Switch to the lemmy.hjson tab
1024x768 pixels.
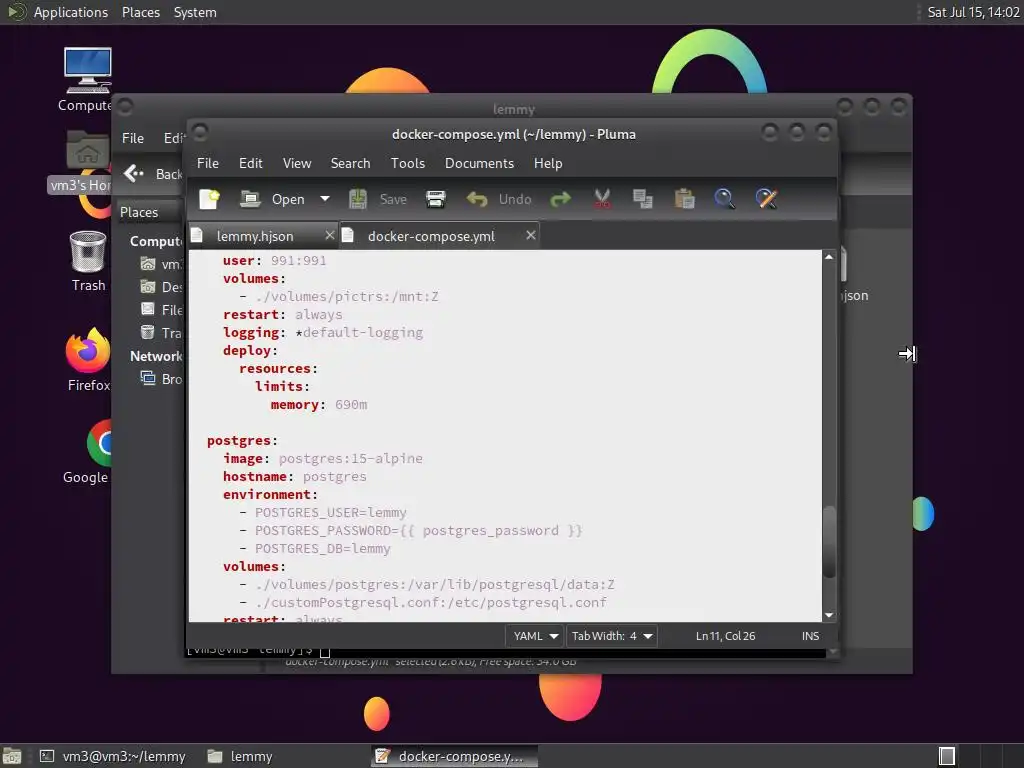255,236
